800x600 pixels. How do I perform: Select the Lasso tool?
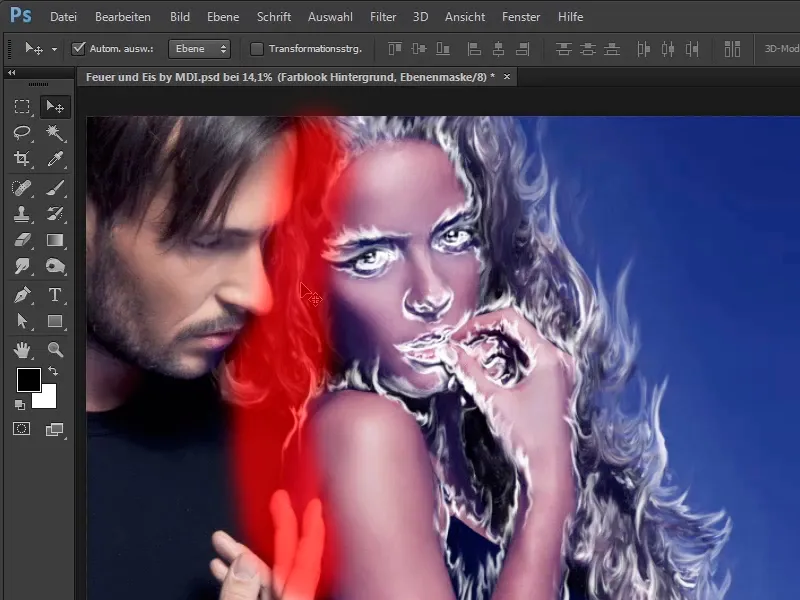[21, 133]
